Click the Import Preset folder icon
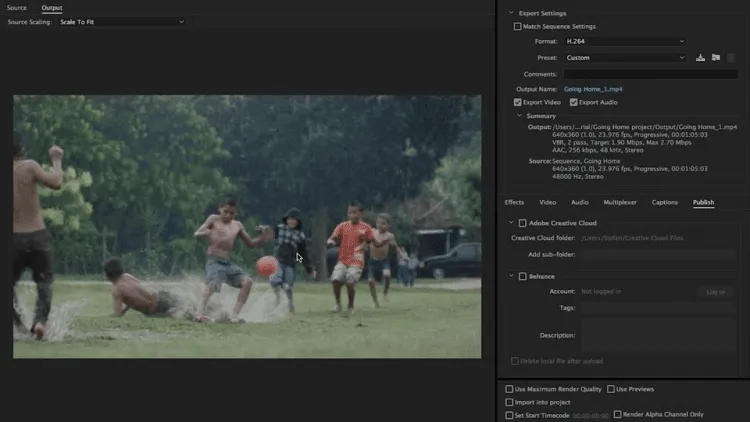 click(x=716, y=58)
